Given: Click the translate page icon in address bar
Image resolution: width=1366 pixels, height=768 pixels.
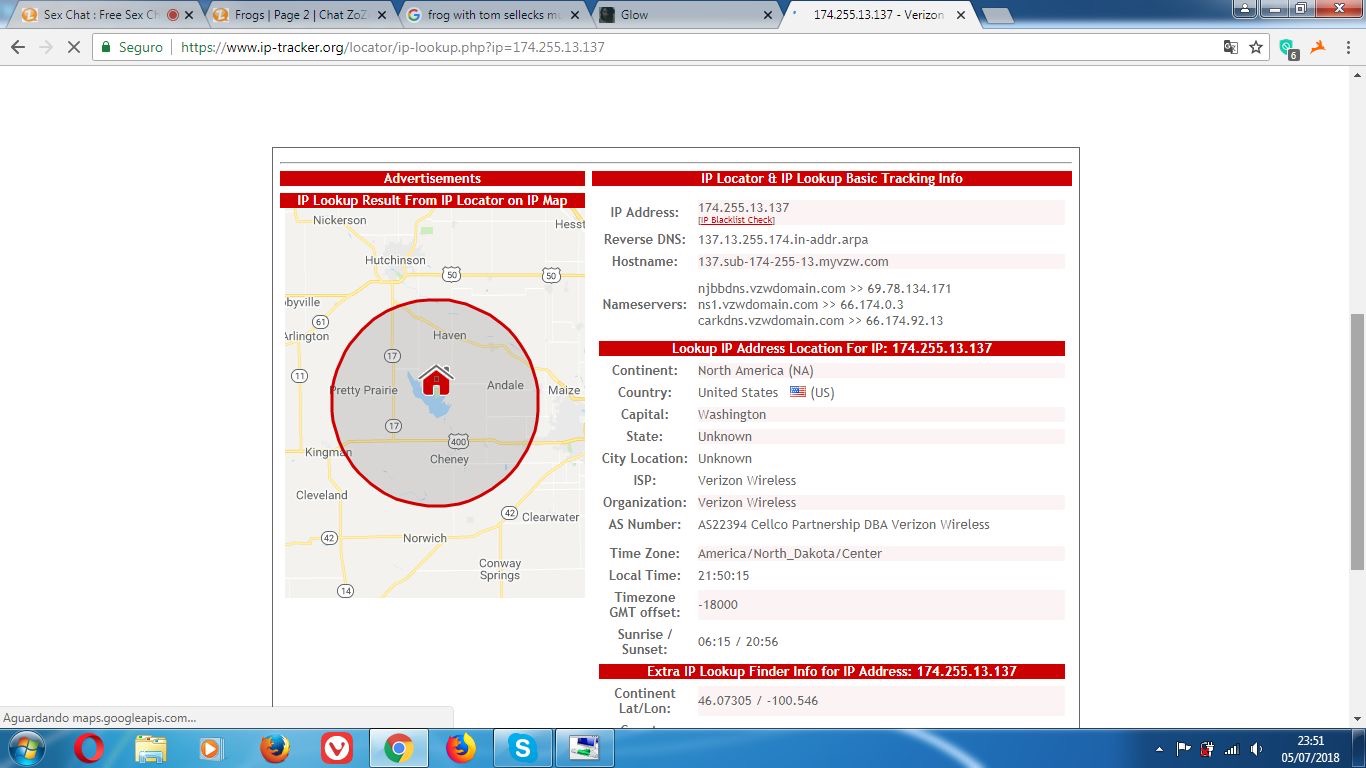Looking at the screenshot, I should pyautogui.click(x=1231, y=47).
